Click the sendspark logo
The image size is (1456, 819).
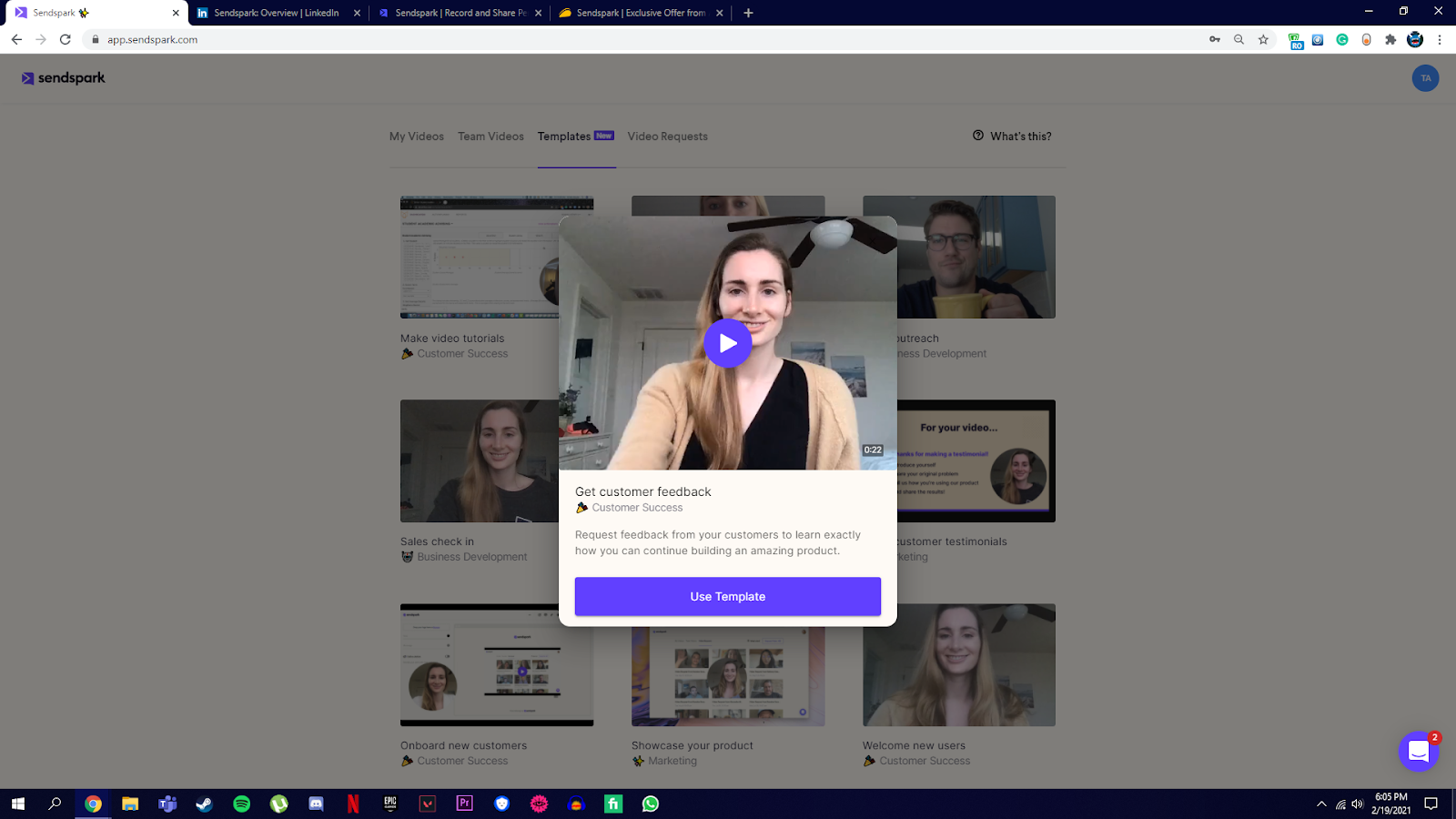pyautogui.click(x=64, y=78)
